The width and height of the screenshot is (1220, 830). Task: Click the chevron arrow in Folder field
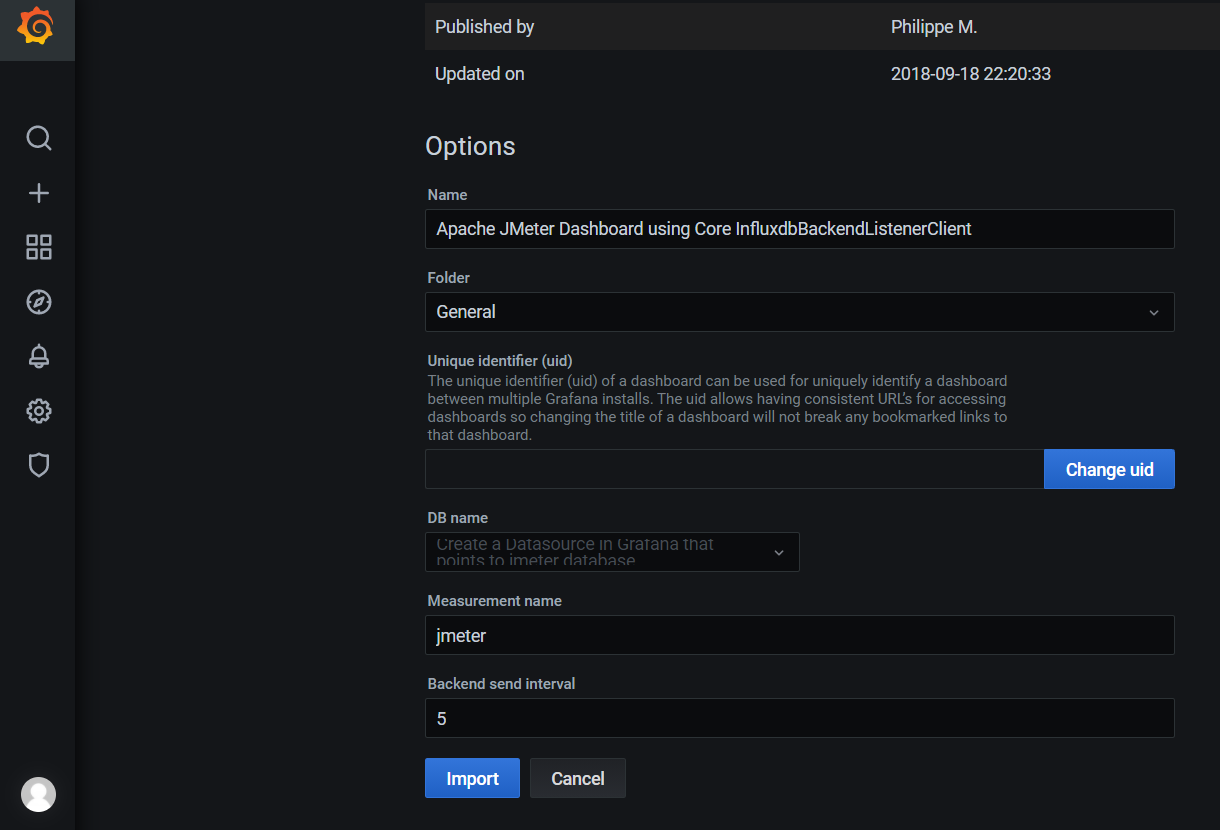click(1153, 313)
